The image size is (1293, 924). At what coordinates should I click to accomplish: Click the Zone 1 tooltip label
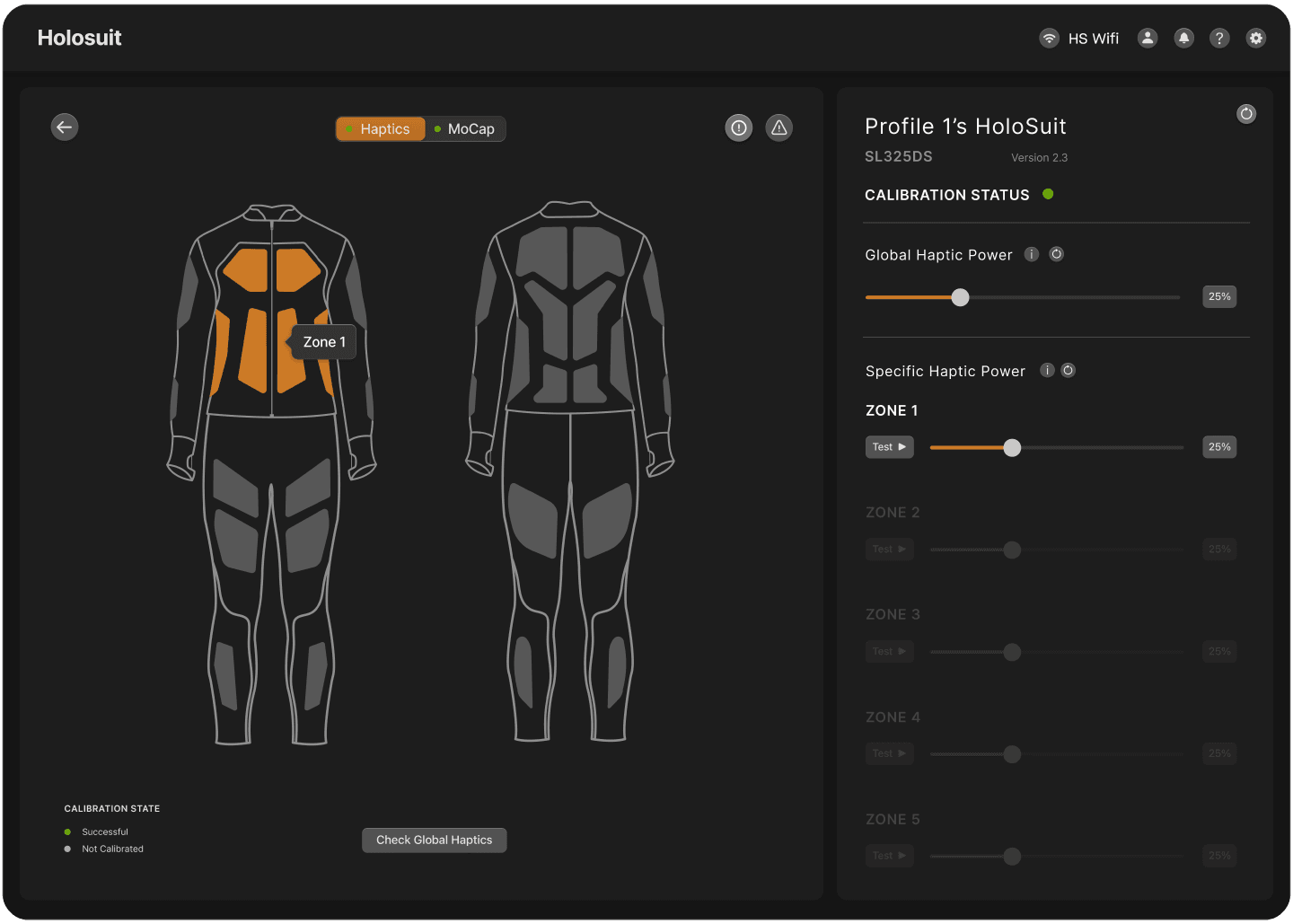coord(323,342)
